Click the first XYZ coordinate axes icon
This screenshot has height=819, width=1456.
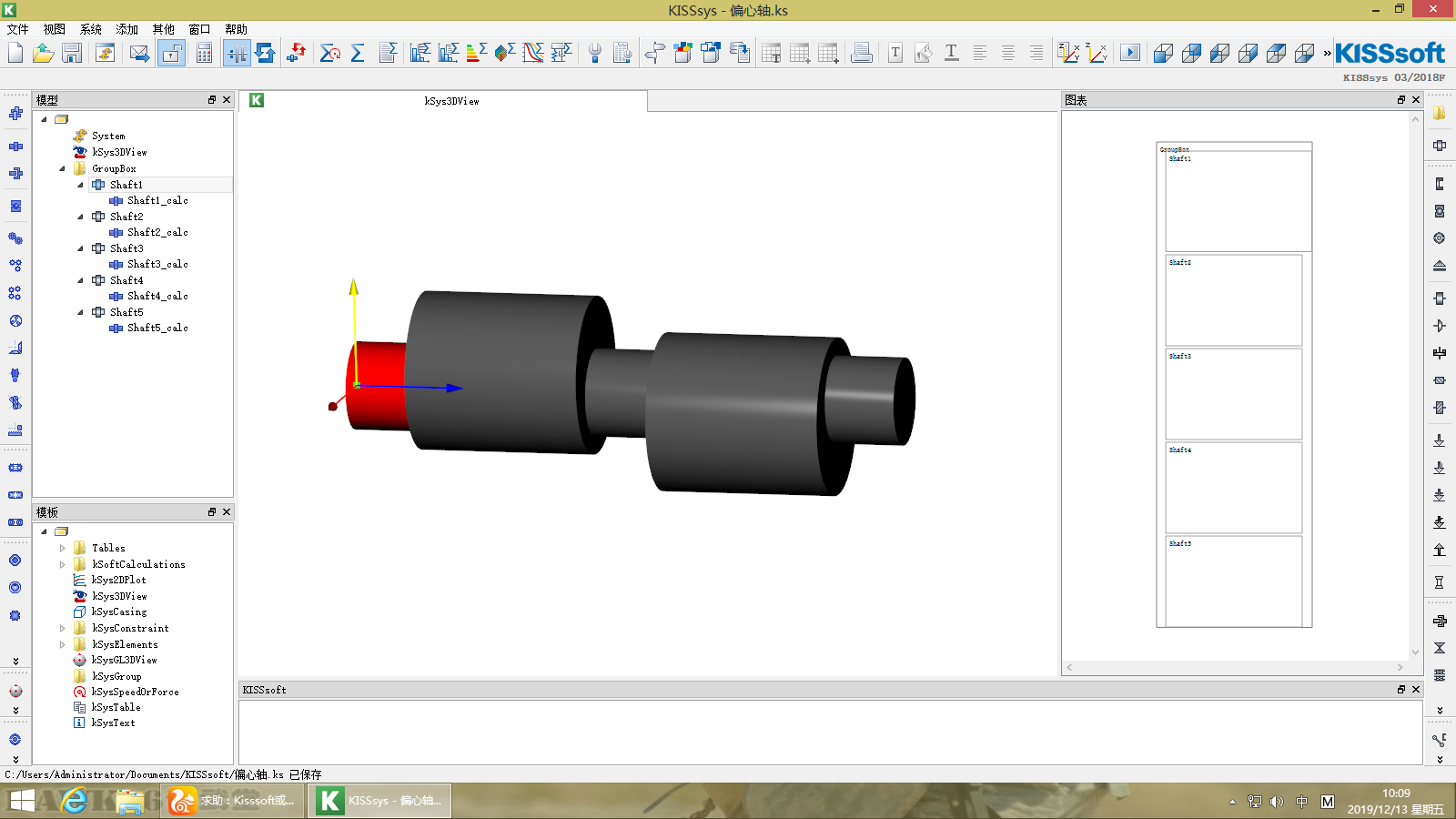[1069, 53]
